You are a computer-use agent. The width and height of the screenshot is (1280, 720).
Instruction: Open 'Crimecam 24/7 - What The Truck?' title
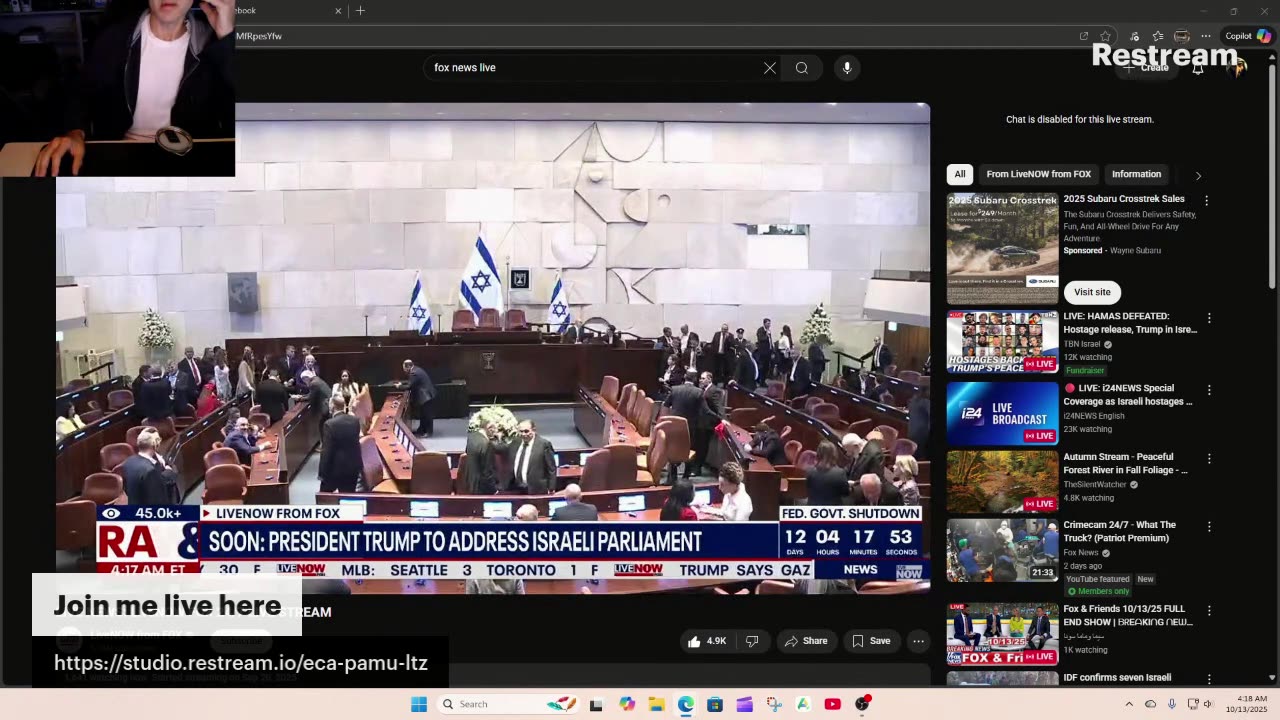click(1120, 531)
